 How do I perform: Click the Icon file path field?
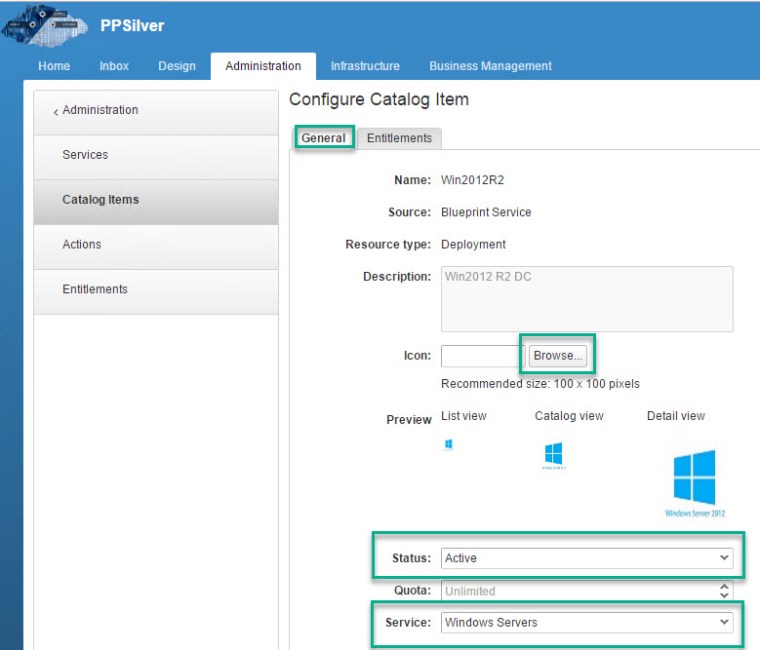480,355
